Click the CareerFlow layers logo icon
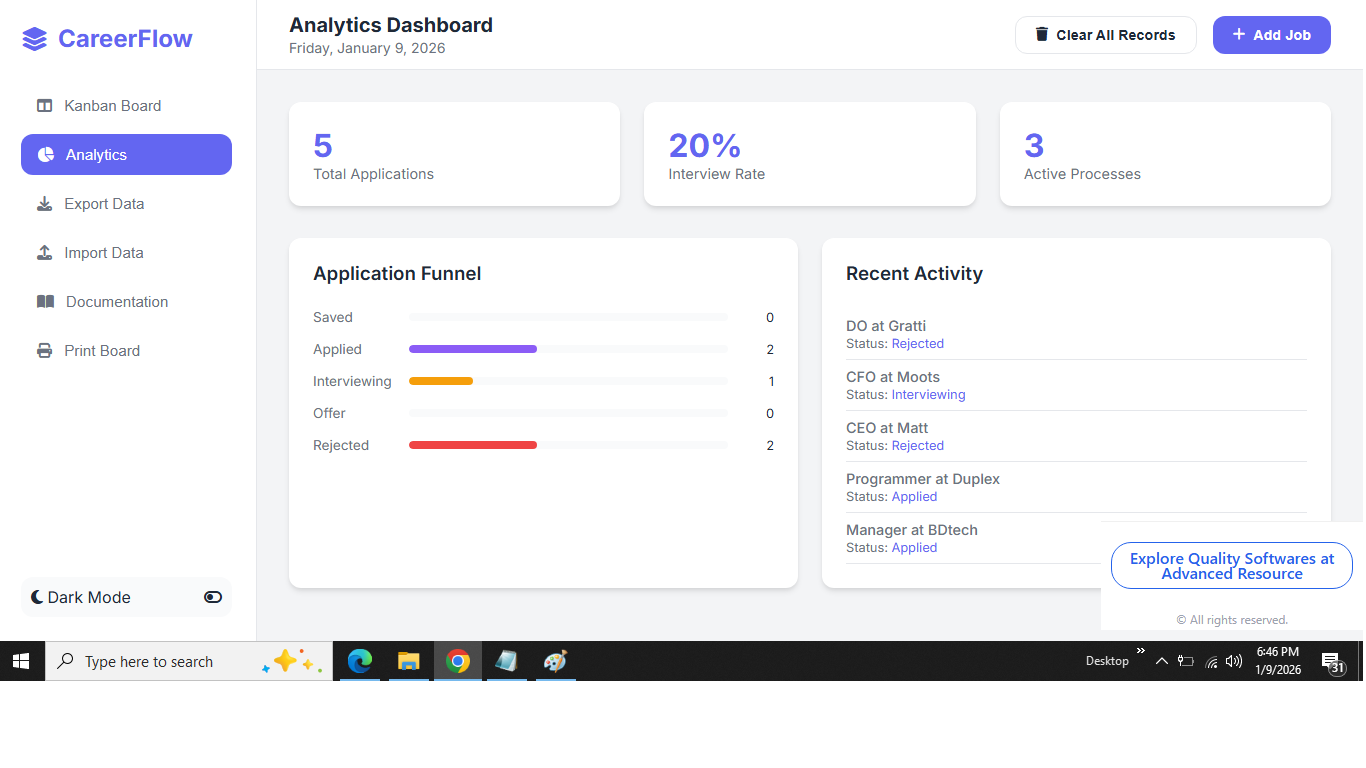 coord(35,39)
